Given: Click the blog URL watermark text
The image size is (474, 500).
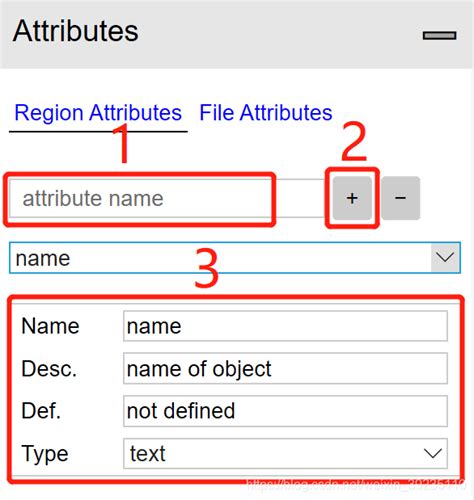Looking at the screenshot, I should [x=356, y=484].
